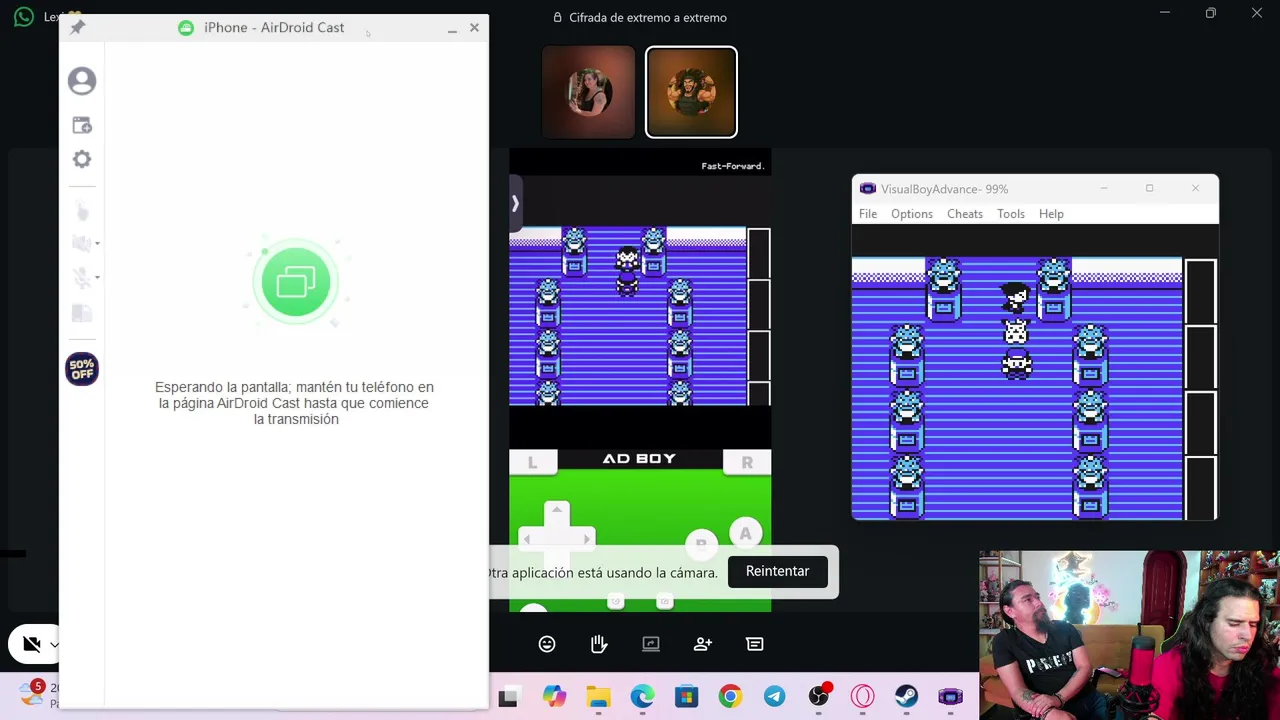
Task: Open Microsoft Store from the taskbar
Action: click(x=686, y=697)
